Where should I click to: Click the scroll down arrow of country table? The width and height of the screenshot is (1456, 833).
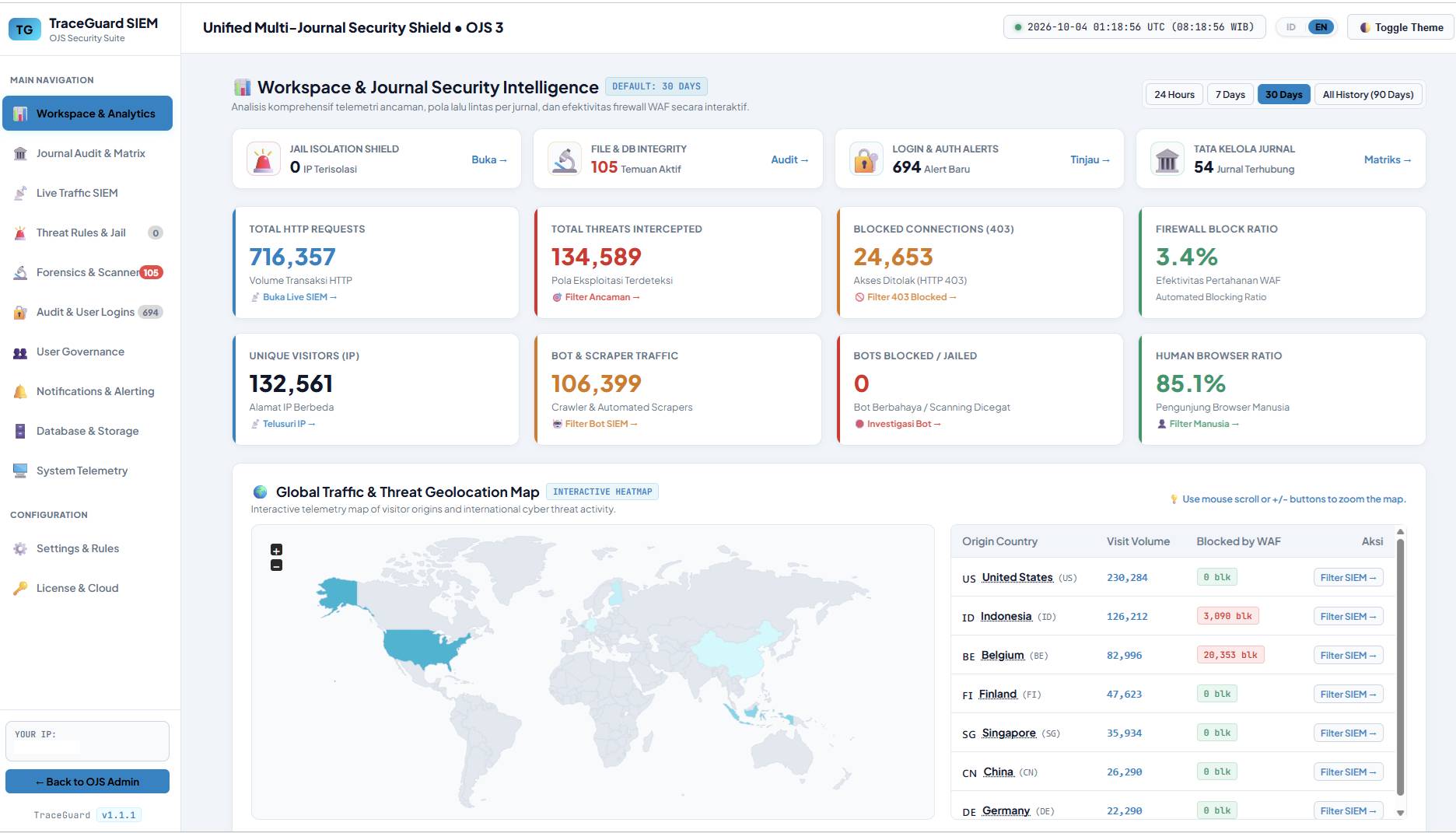[1401, 813]
